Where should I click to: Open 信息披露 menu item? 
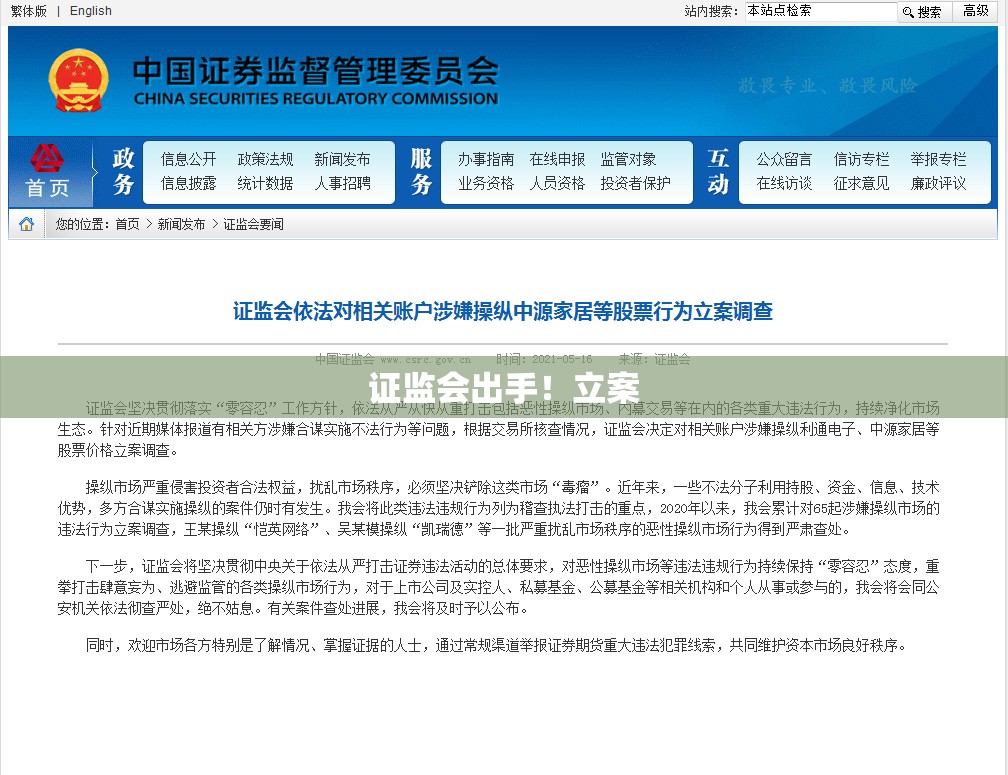(x=188, y=183)
